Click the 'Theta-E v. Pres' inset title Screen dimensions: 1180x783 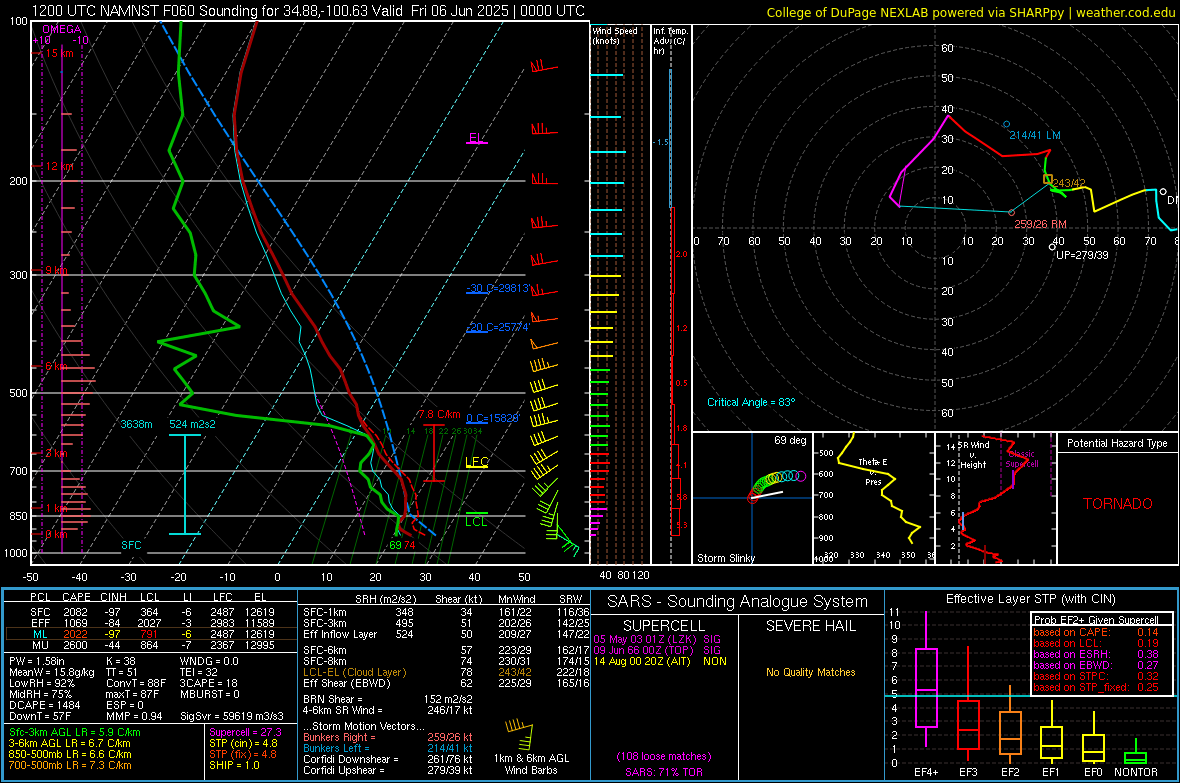tap(873, 471)
